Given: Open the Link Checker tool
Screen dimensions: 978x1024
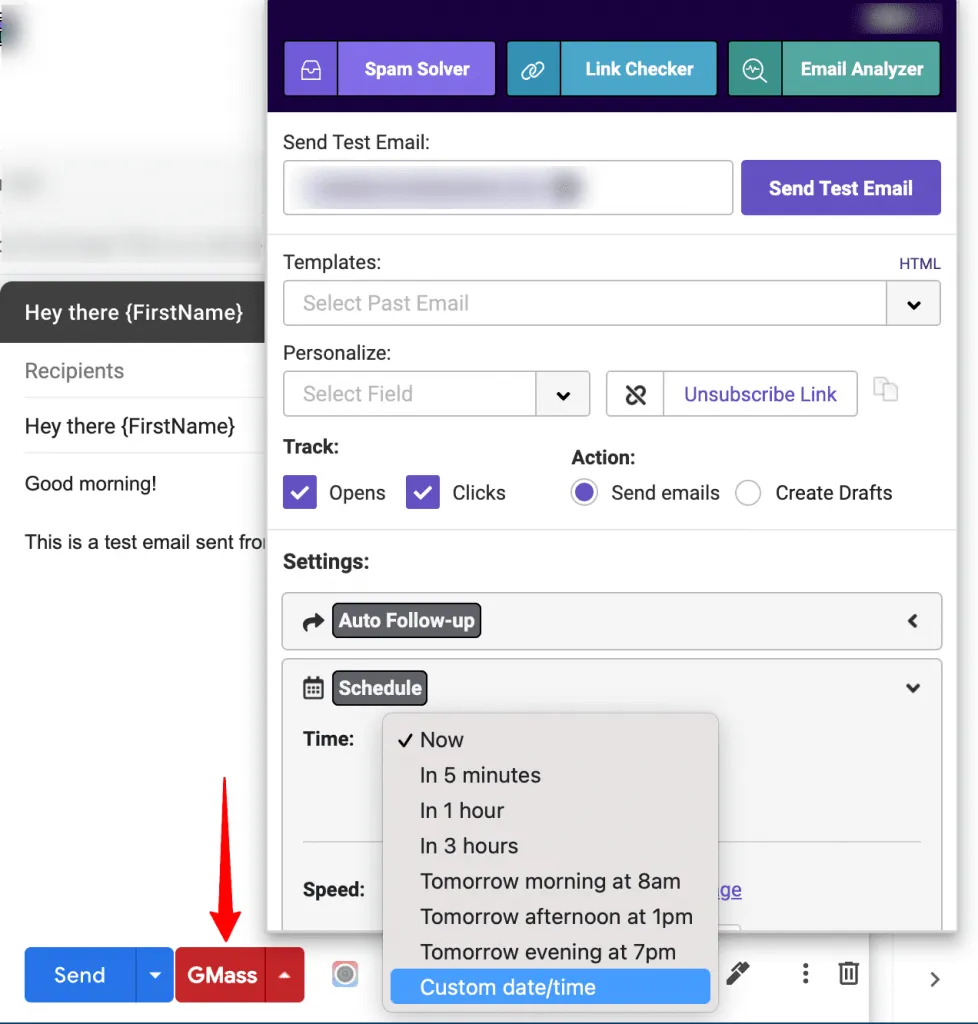Looking at the screenshot, I should click(639, 69).
